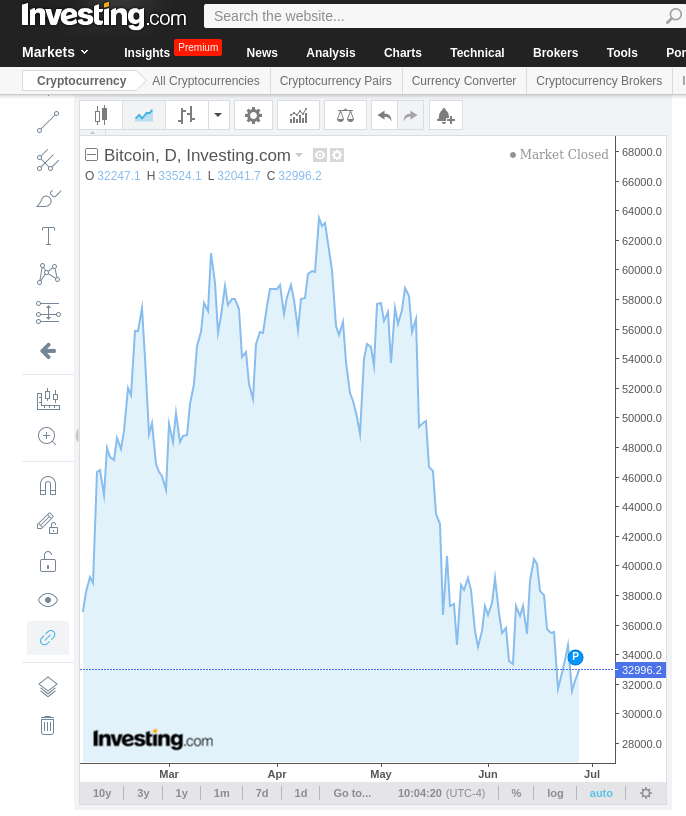Image resolution: width=686 pixels, height=816 pixels.
Task: Set chart range to 1y
Action: (x=182, y=793)
